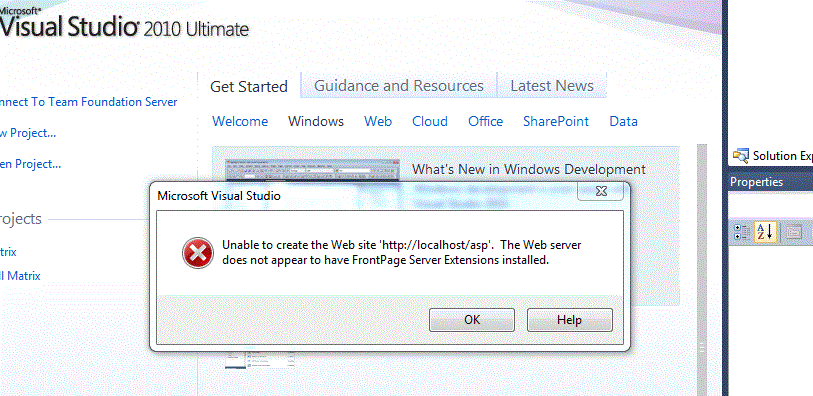Viewport: 813px width, 396px height.
Task: Open the Get Started tab
Action: tap(249, 87)
